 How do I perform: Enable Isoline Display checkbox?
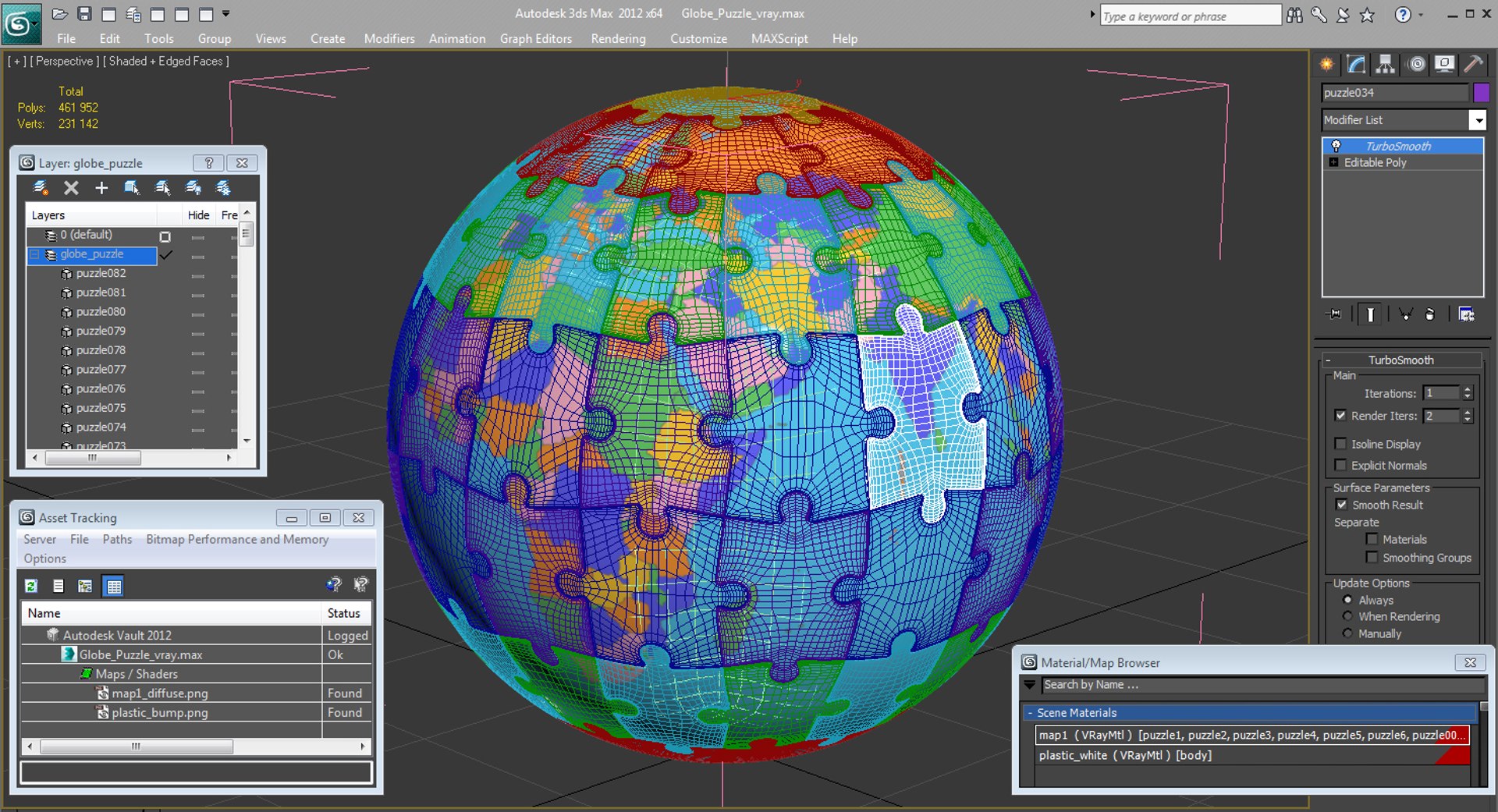[1340, 444]
